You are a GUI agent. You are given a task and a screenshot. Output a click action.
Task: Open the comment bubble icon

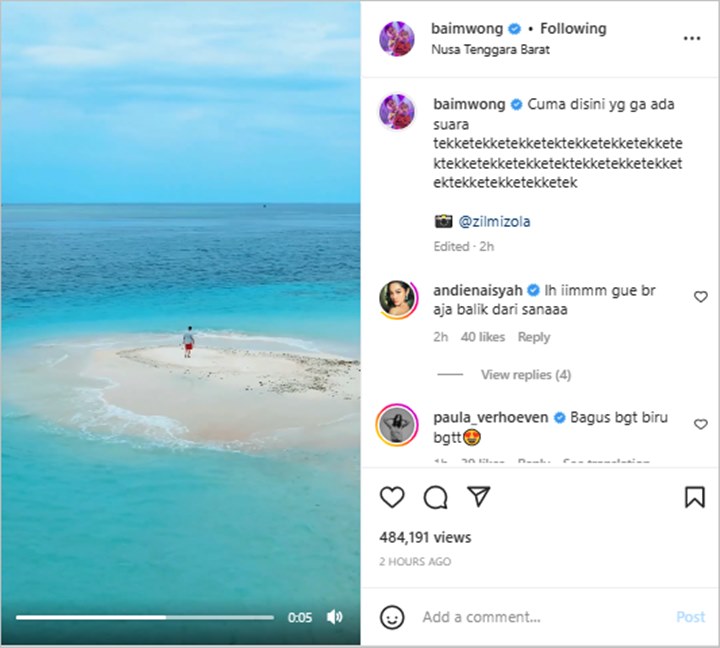(x=435, y=497)
